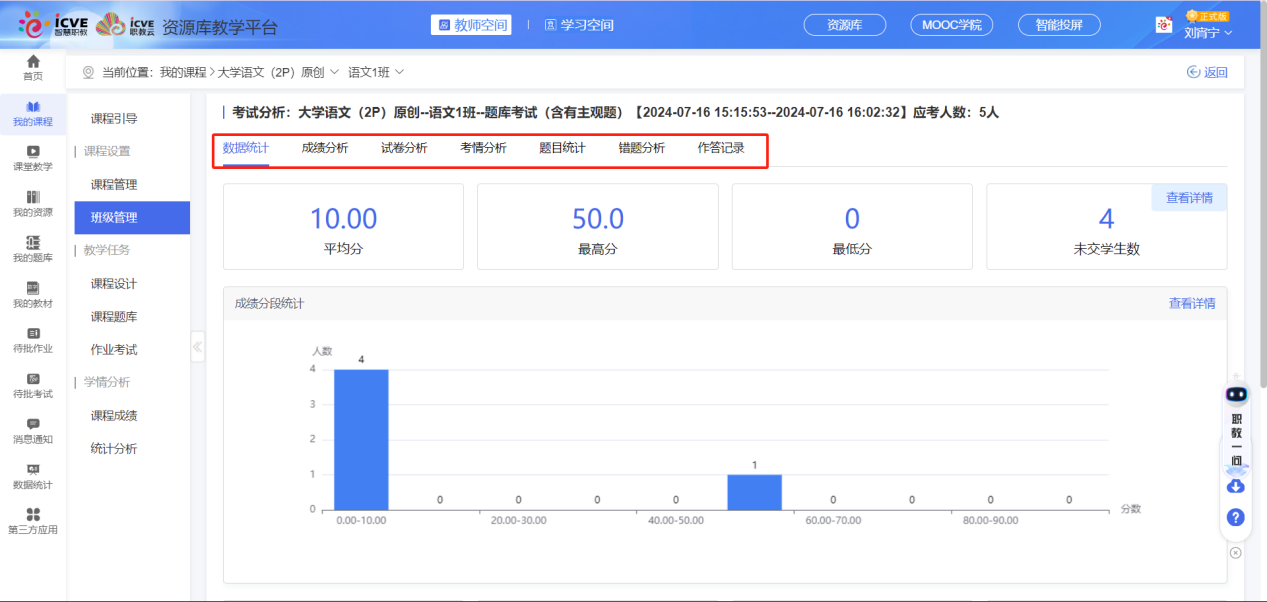1267x602 pixels.
Task: Click the 资源库 button in header
Action: [845, 25]
